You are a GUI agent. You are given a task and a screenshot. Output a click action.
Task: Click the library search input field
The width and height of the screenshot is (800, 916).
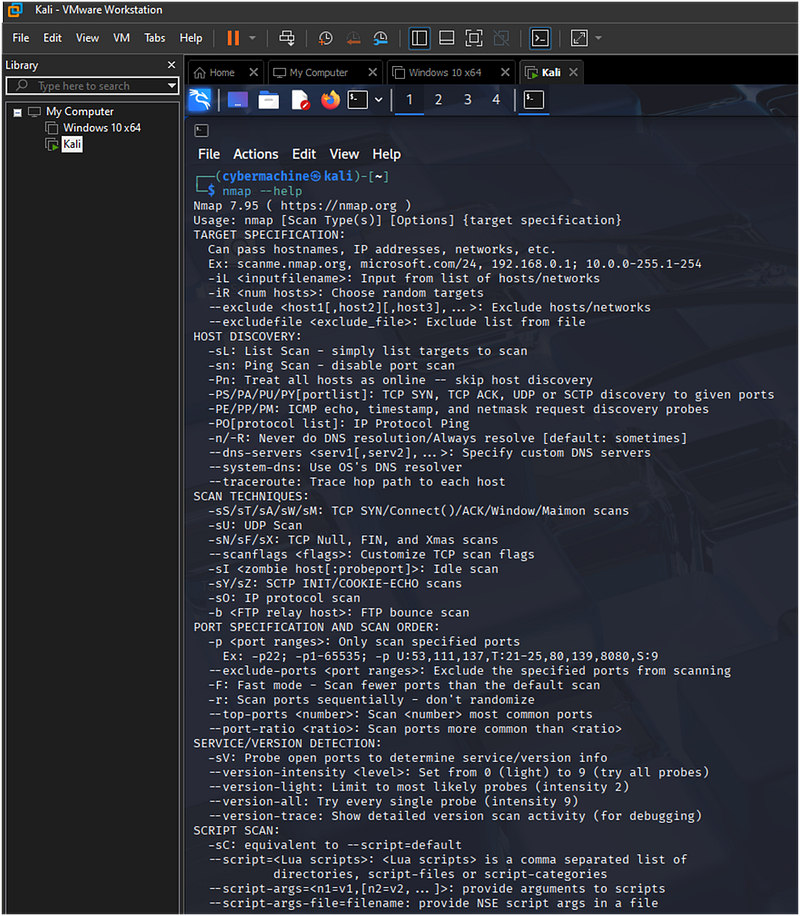pyautogui.click(x=92, y=86)
